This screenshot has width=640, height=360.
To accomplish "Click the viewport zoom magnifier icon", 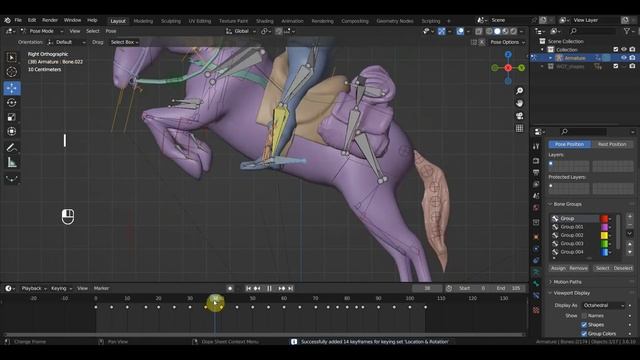I will click(x=519, y=91).
